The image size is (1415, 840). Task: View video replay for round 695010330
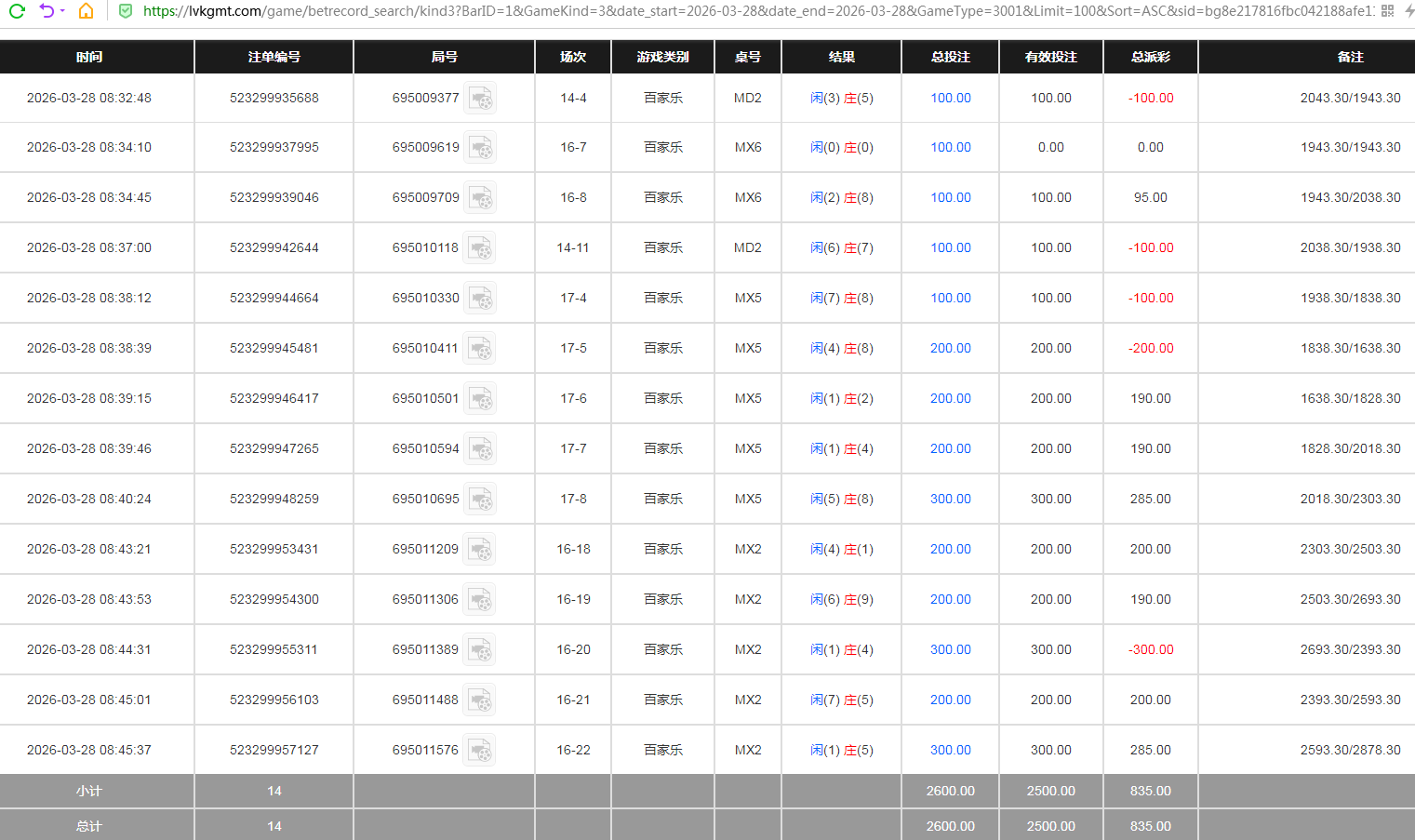tap(480, 299)
